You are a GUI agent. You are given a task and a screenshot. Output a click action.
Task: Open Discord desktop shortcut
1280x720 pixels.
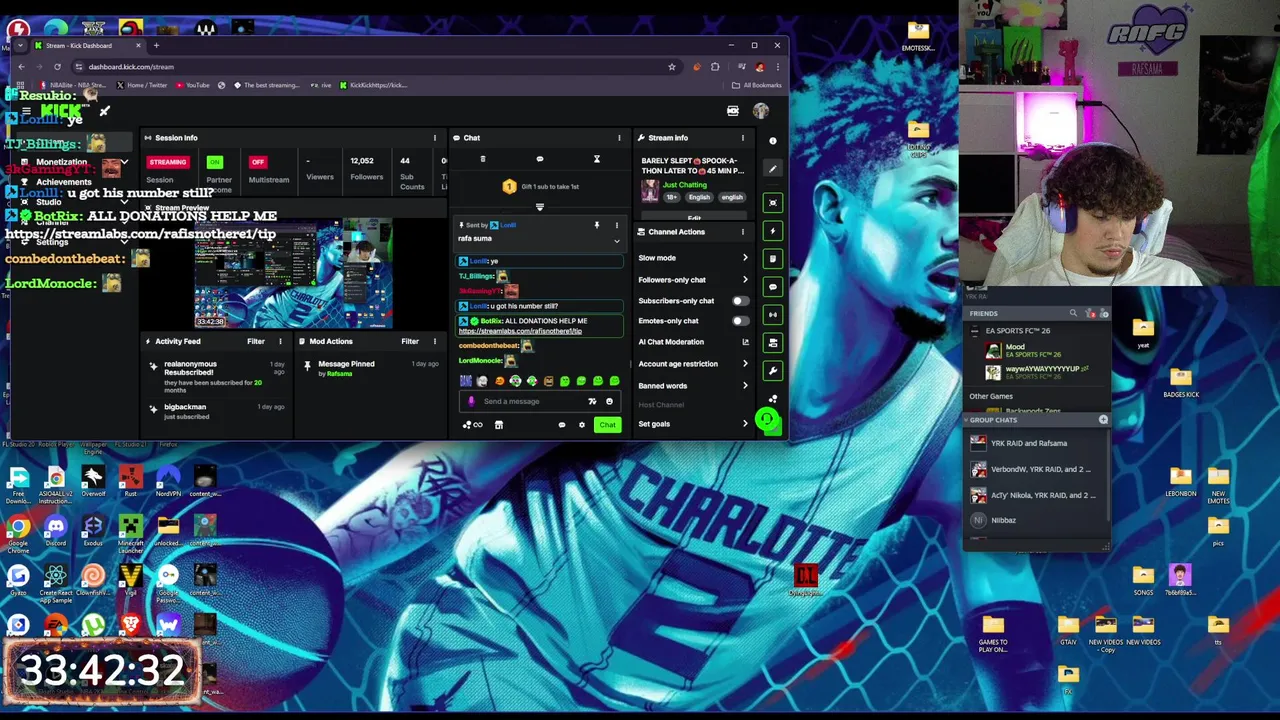[x=55, y=530]
